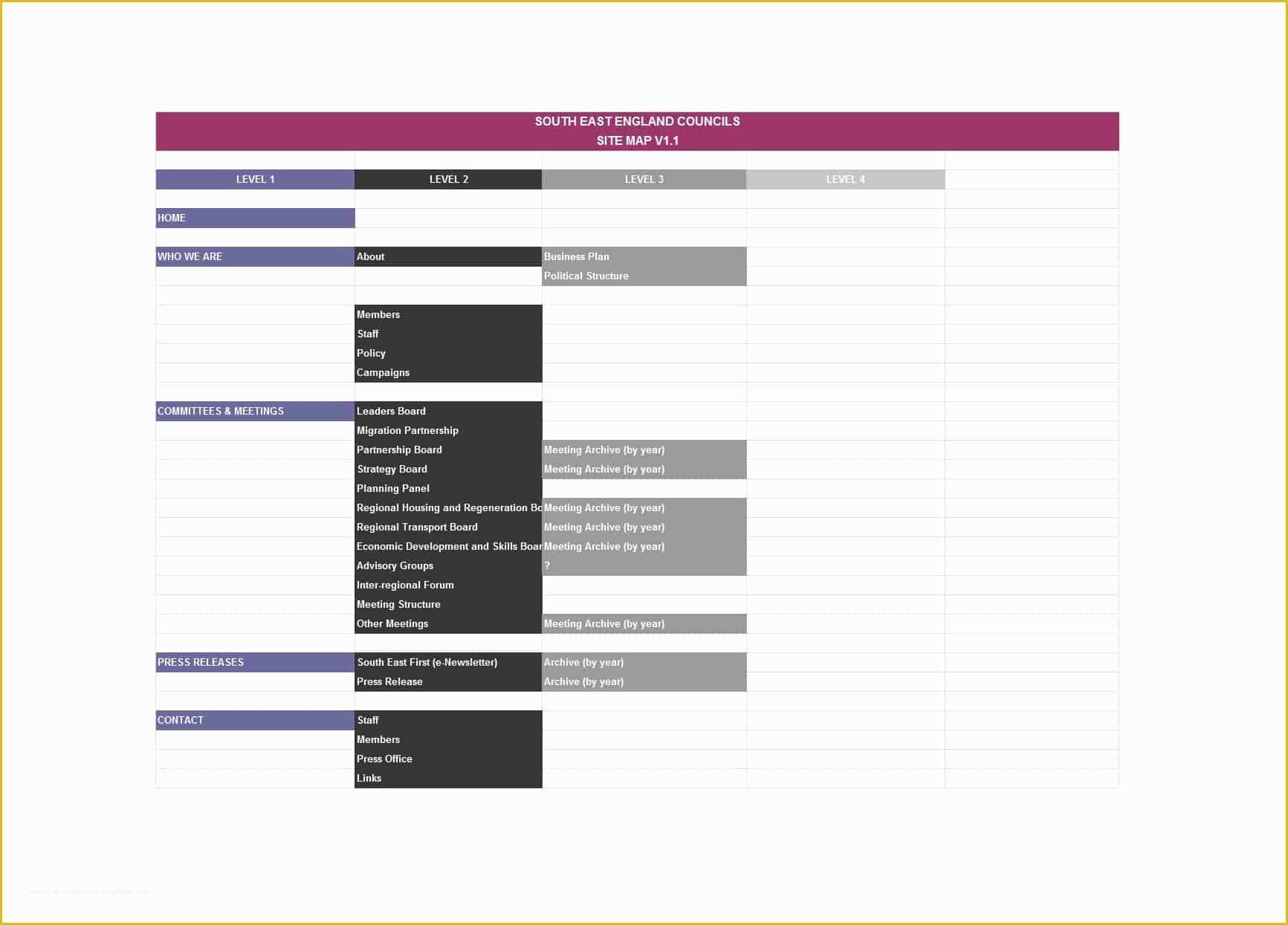Select the Other Meetings cell
This screenshot has width=1288, height=925.
pos(448,623)
